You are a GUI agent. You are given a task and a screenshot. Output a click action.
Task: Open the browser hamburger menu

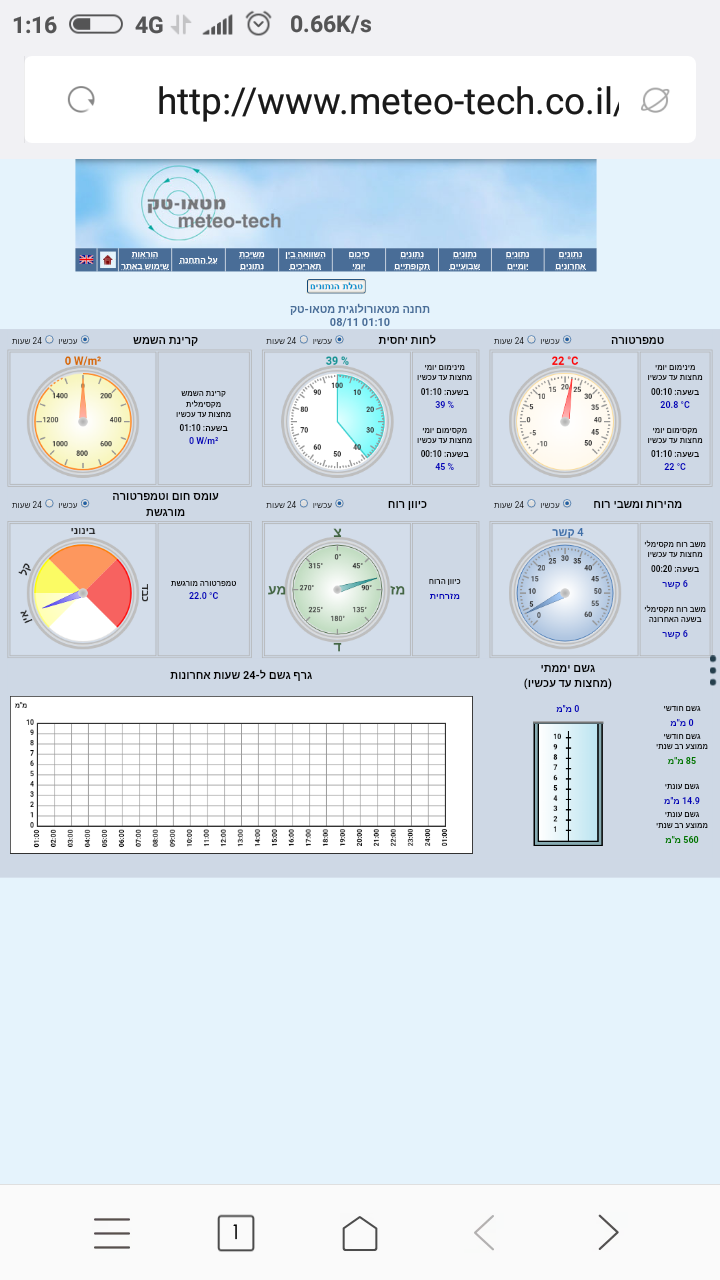click(112, 1233)
